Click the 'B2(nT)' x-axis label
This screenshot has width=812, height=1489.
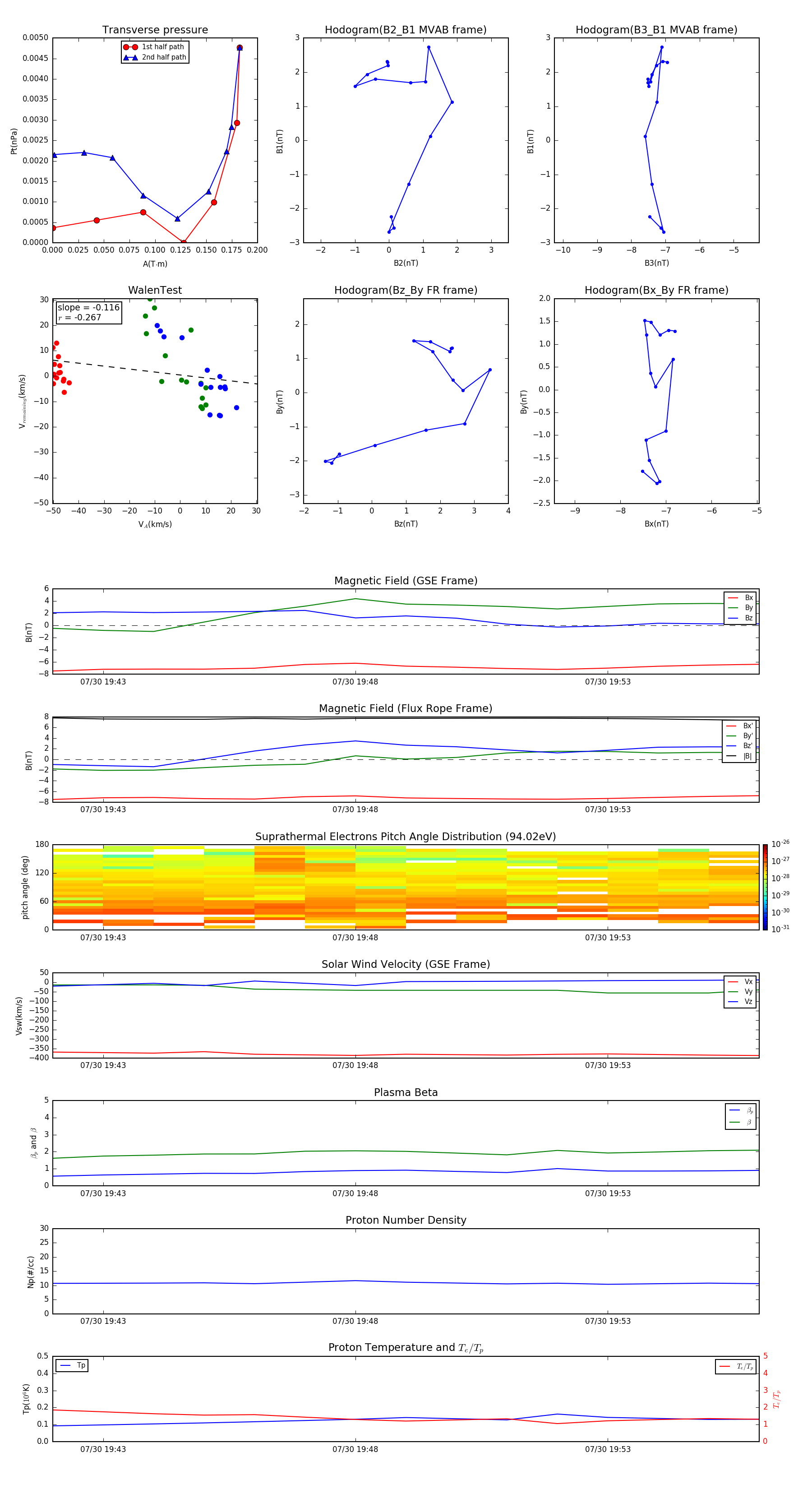coord(406,263)
